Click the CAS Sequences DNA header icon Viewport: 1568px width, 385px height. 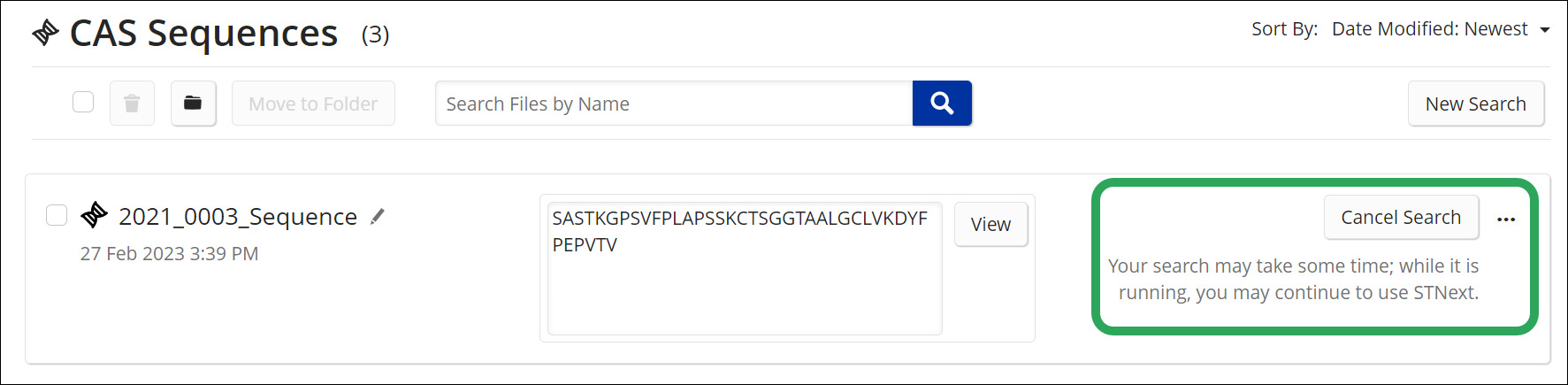(x=46, y=34)
